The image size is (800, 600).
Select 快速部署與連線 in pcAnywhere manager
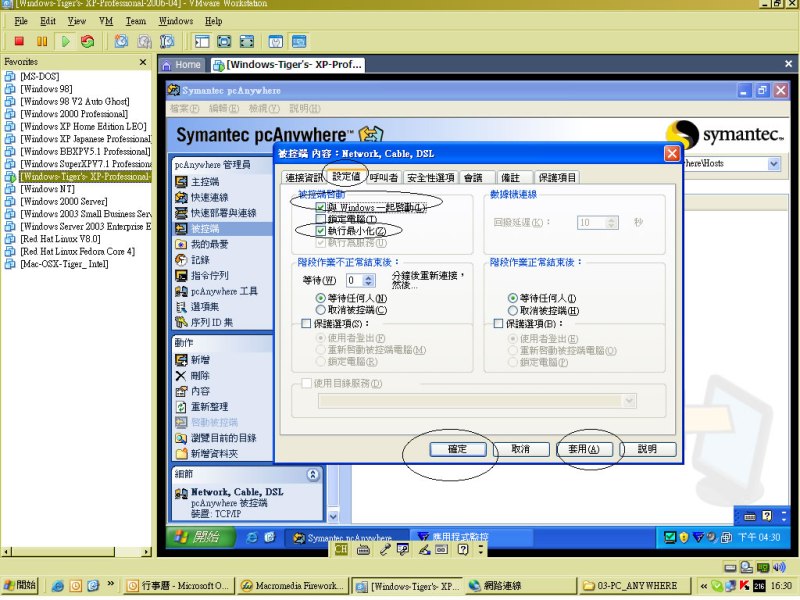(x=223, y=213)
